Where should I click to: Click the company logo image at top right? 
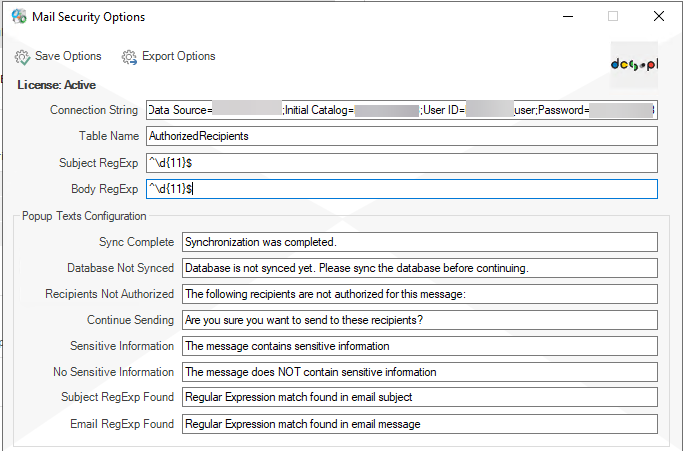point(634,64)
